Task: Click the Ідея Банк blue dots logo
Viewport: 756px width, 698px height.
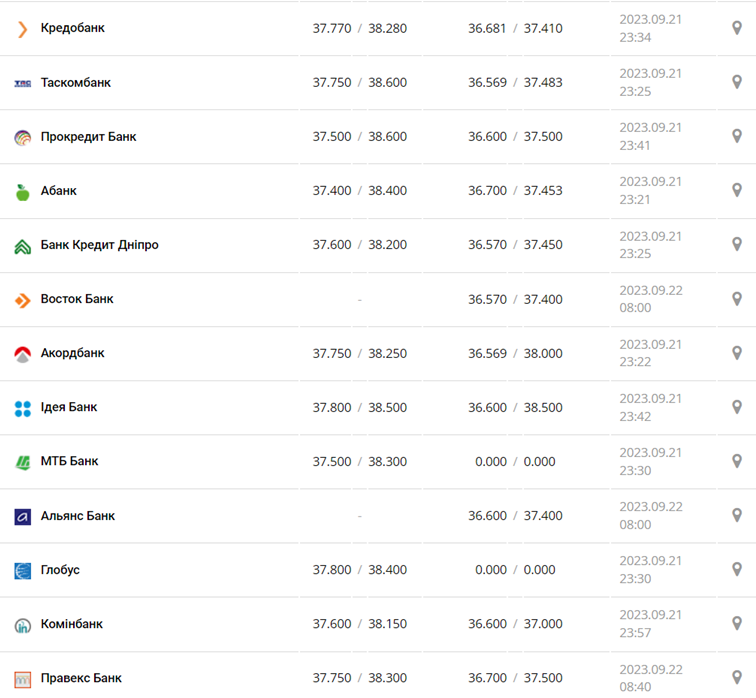Action: (22, 408)
